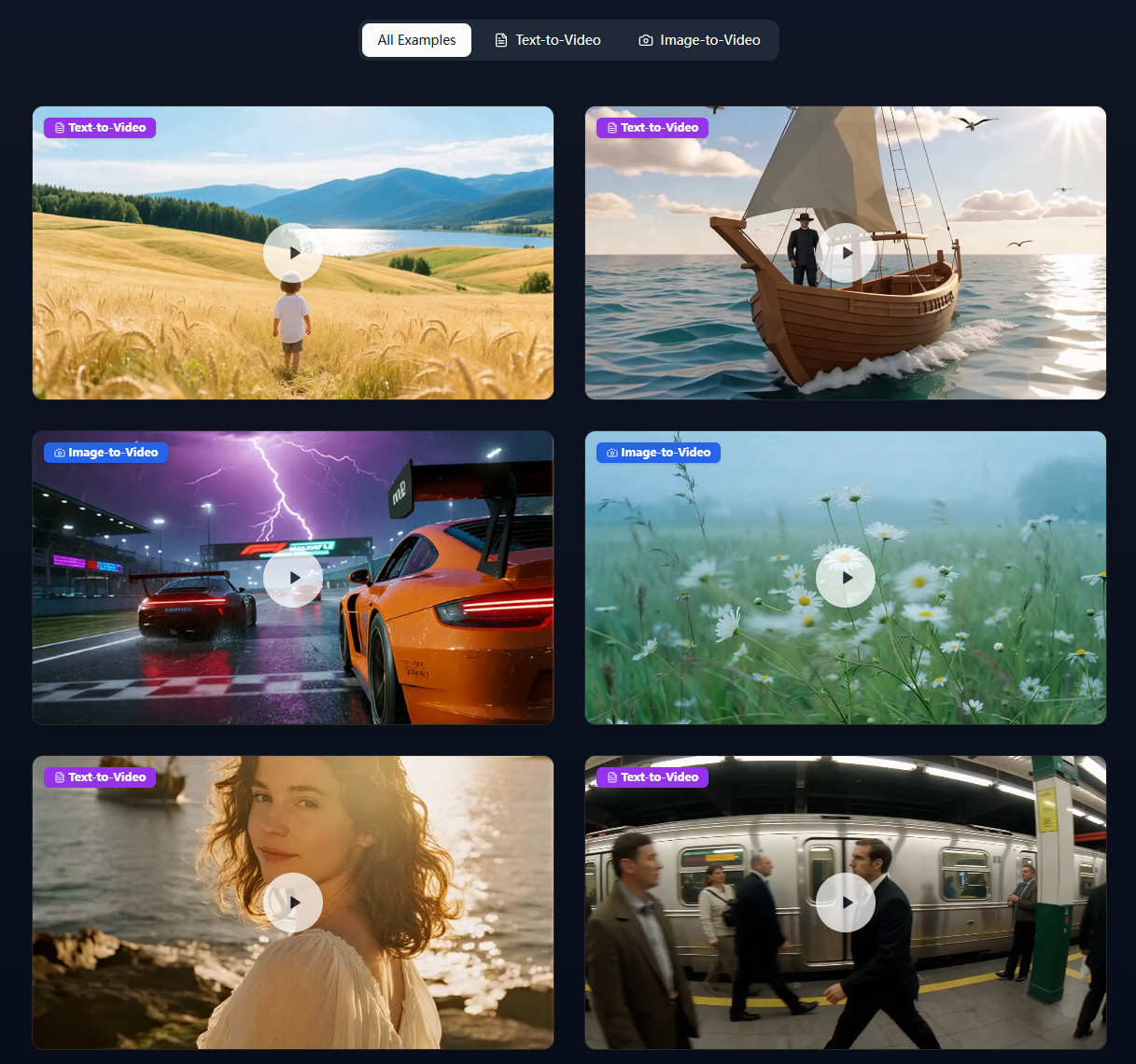Play the wheat field child video
The width and height of the screenshot is (1136, 1064).
(293, 252)
